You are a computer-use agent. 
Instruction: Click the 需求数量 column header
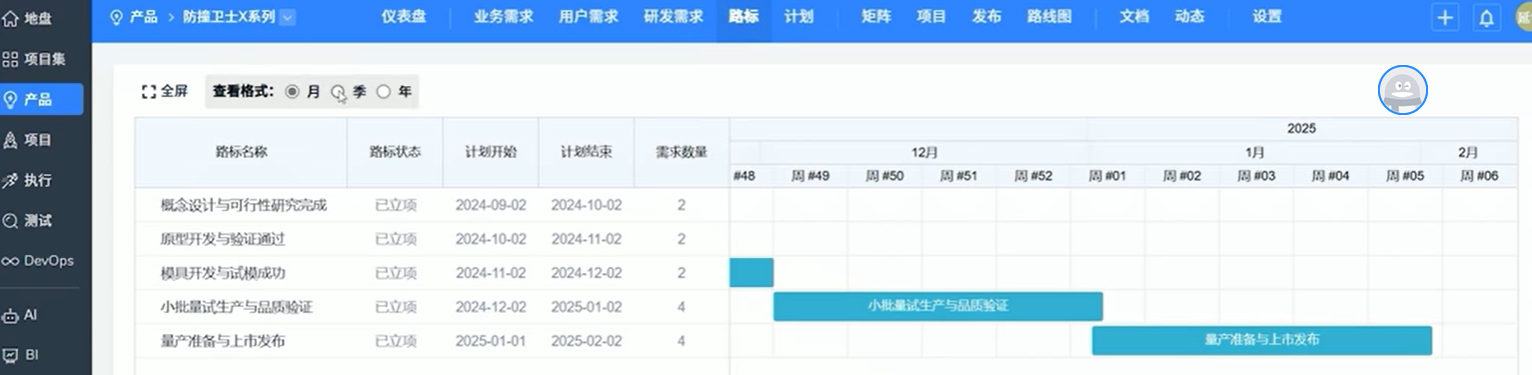point(682,152)
